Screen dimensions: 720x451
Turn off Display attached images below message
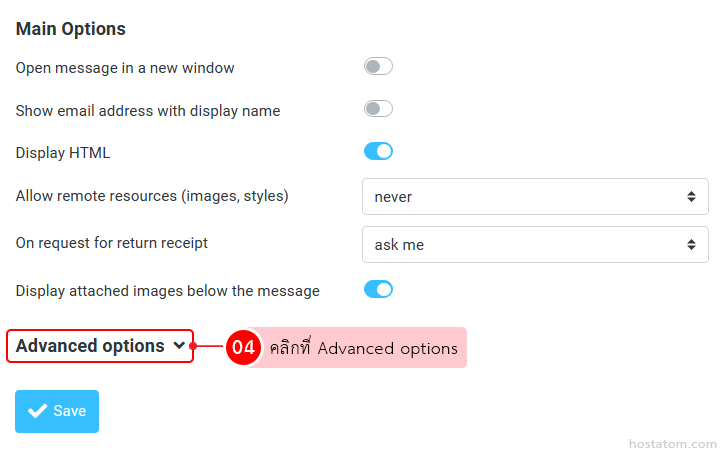(378, 290)
